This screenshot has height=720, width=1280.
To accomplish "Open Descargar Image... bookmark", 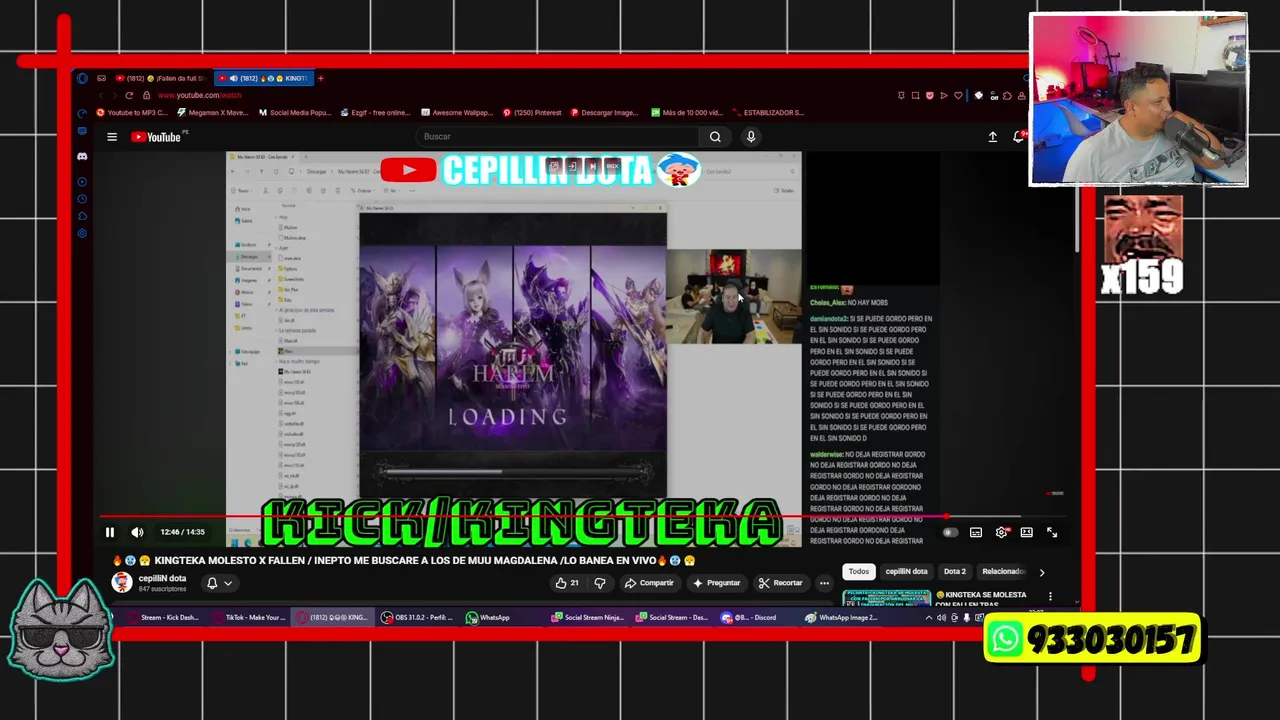I will coord(605,113).
